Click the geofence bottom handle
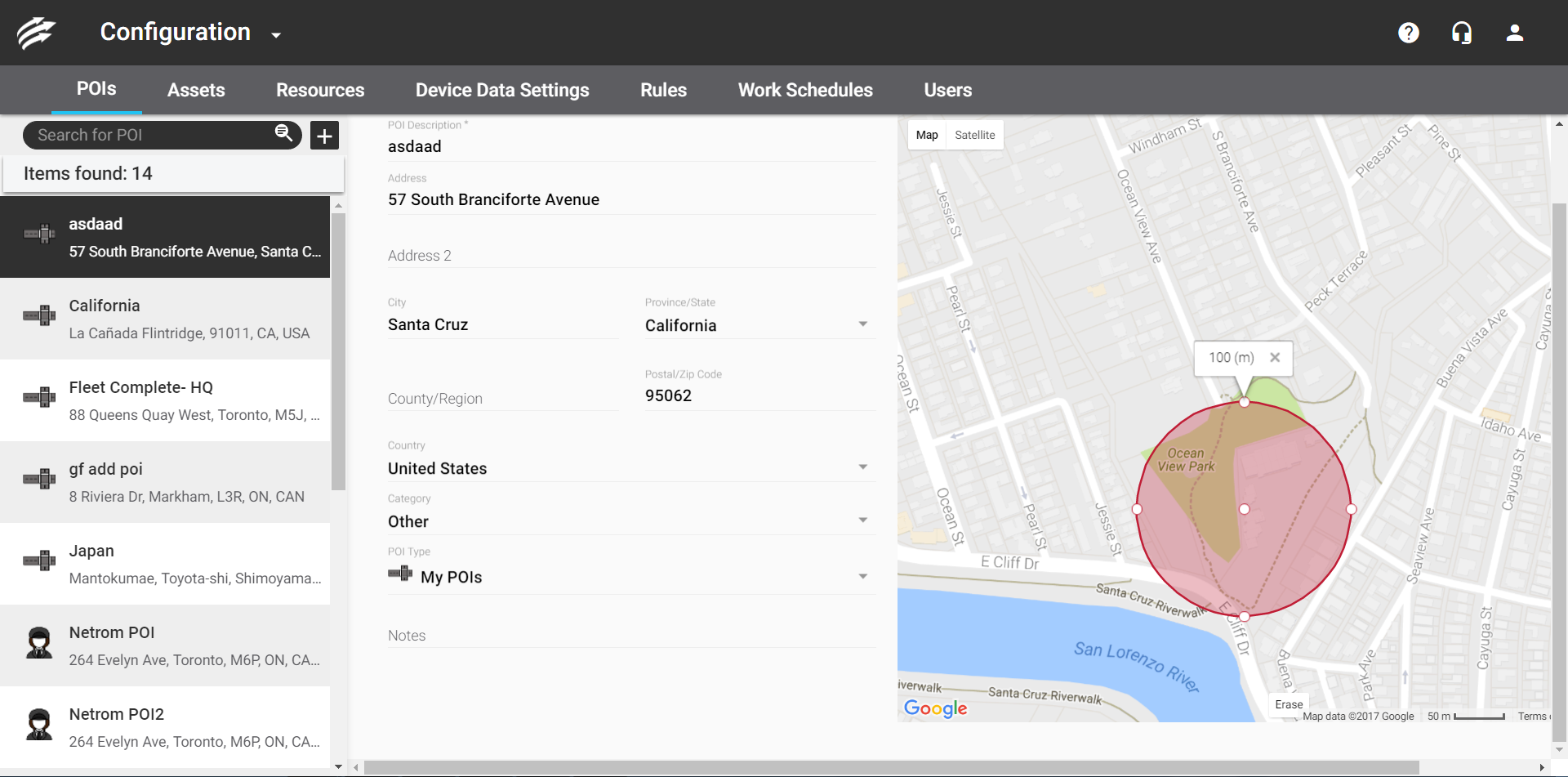Screen dimensions: 1568x777 coord(1244,616)
